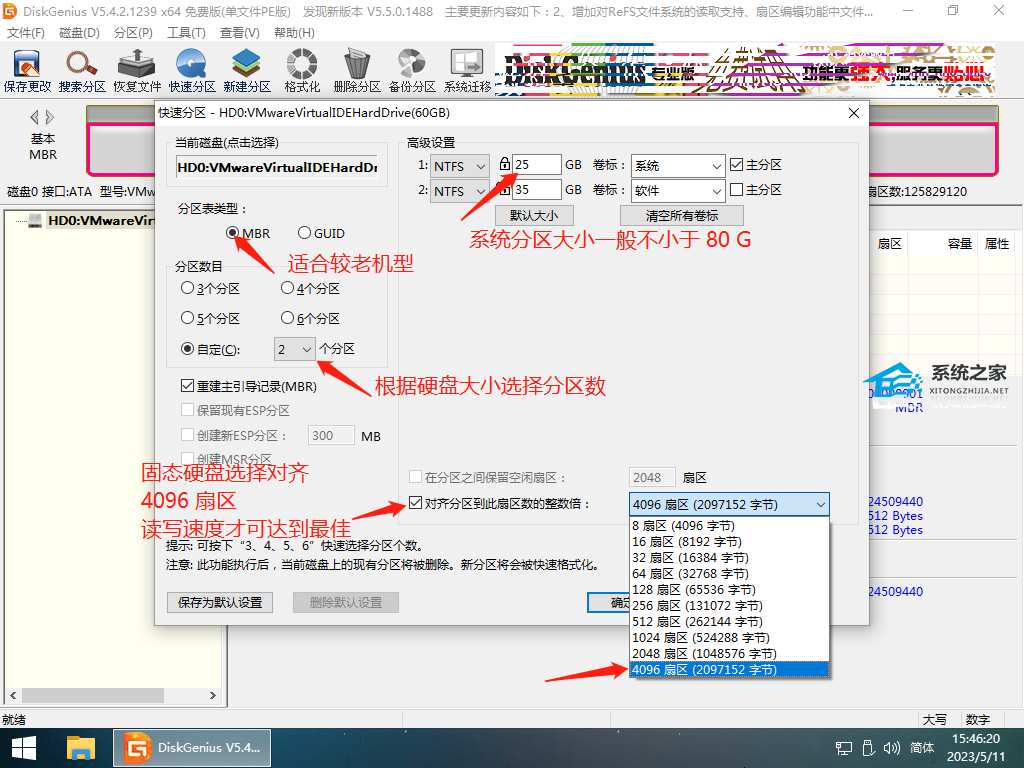
Task: Click the left tree scroll-right arrow
Action: click(212, 696)
